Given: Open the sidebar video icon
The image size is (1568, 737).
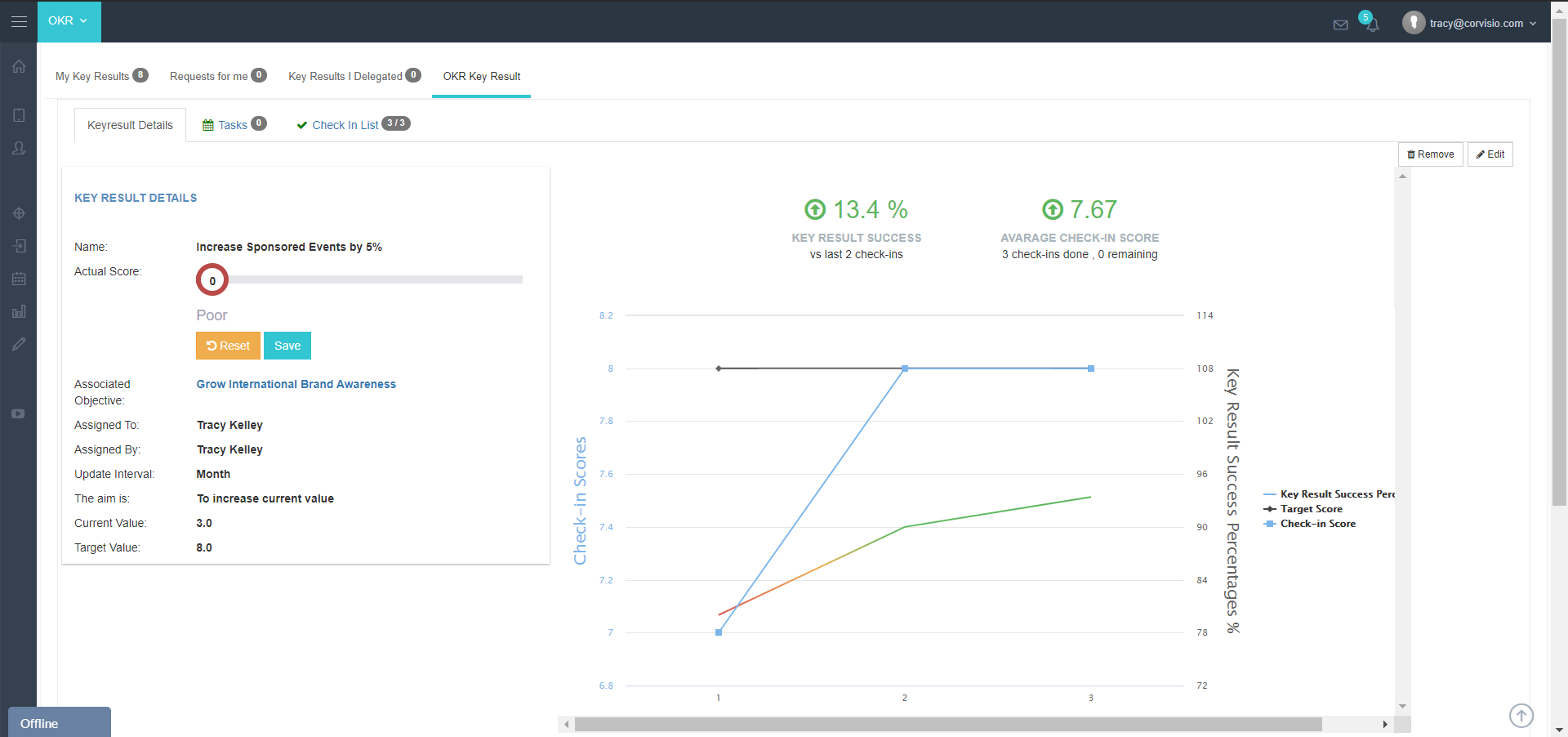Looking at the screenshot, I should 19,413.
